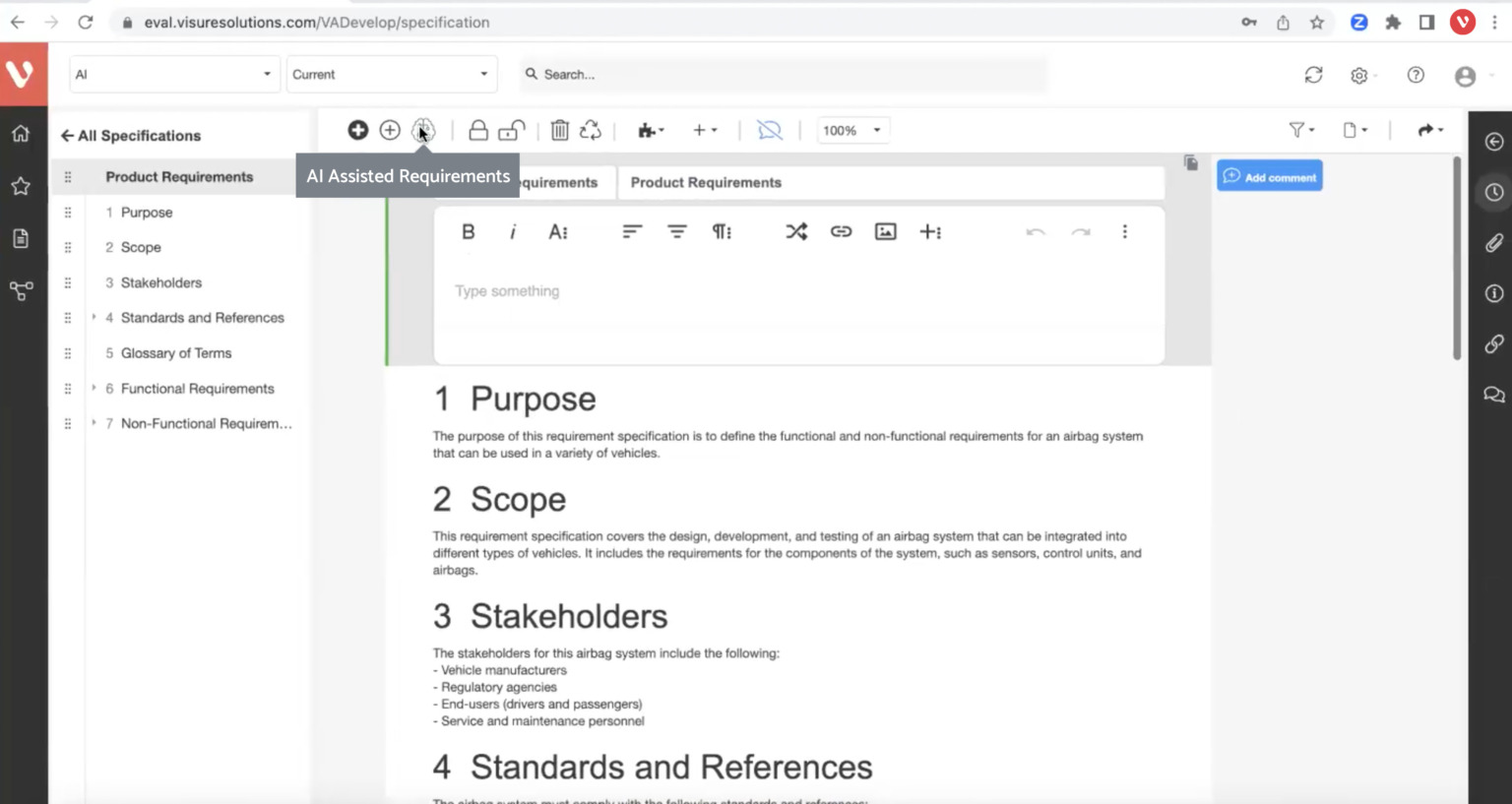1512x804 pixels.
Task: Open the Current baseline dropdown
Action: (x=391, y=74)
